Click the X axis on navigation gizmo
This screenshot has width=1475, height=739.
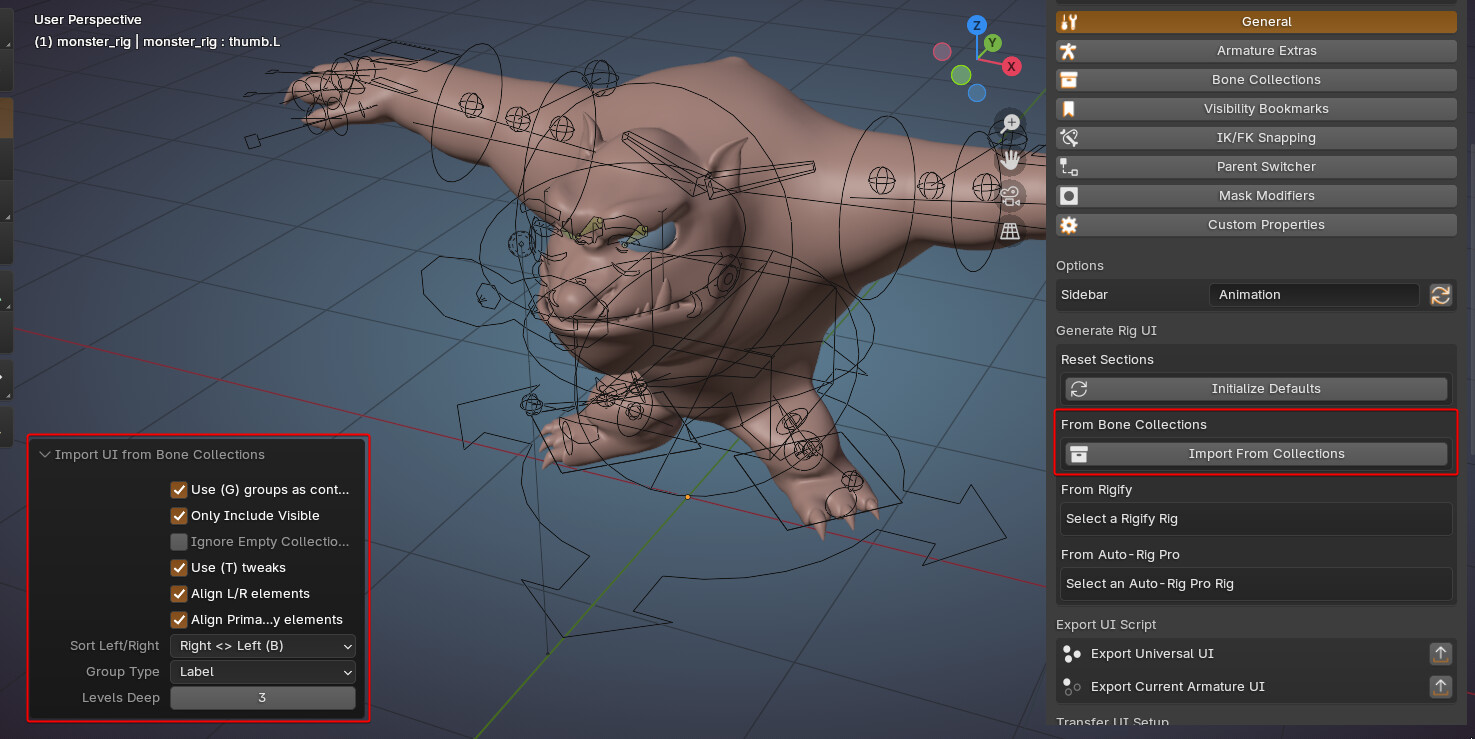pyautogui.click(x=1012, y=66)
